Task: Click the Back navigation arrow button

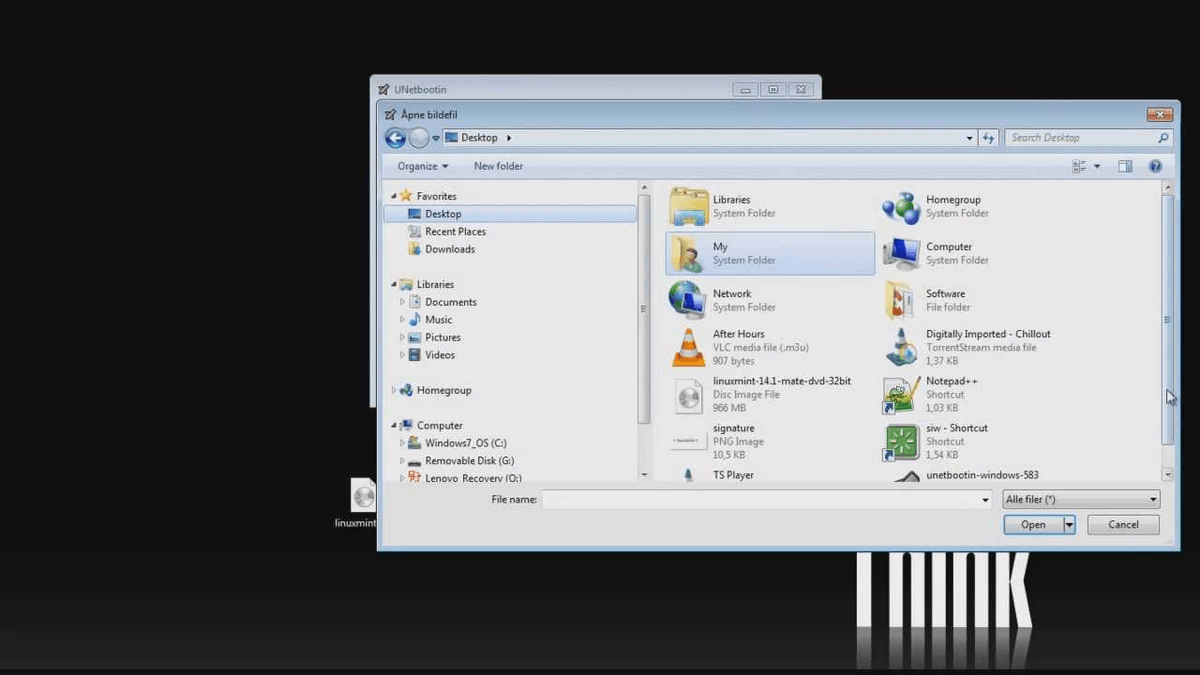Action: pyautogui.click(x=395, y=138)
